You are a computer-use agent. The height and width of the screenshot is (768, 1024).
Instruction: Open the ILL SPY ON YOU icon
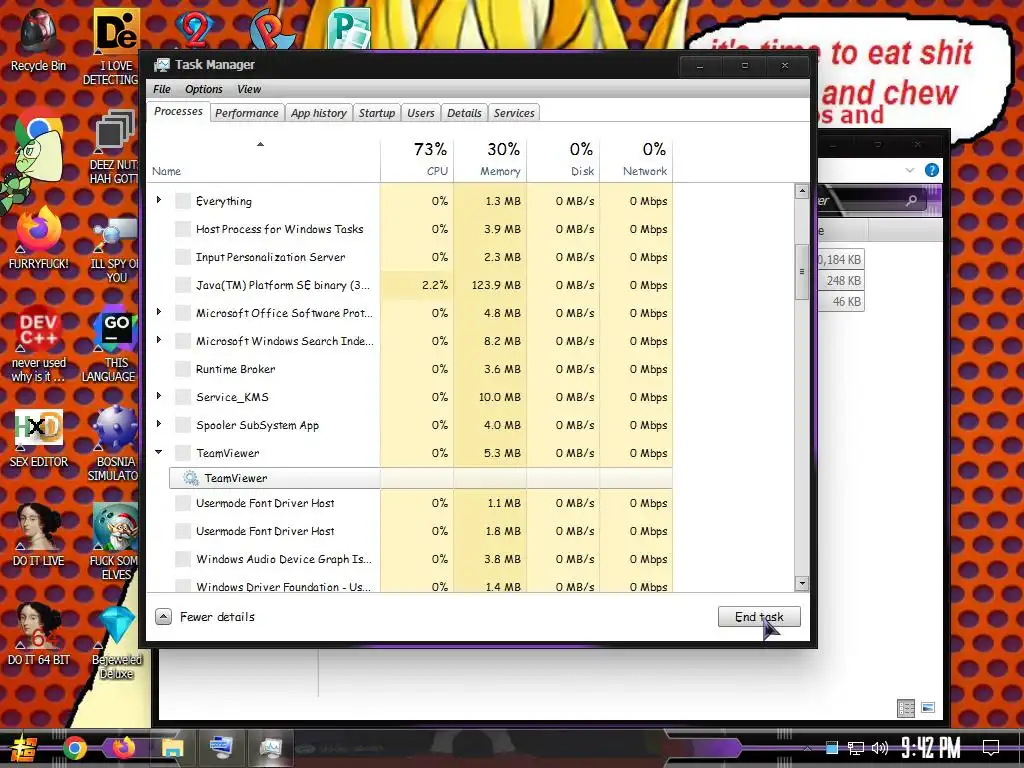coord(116,251)
